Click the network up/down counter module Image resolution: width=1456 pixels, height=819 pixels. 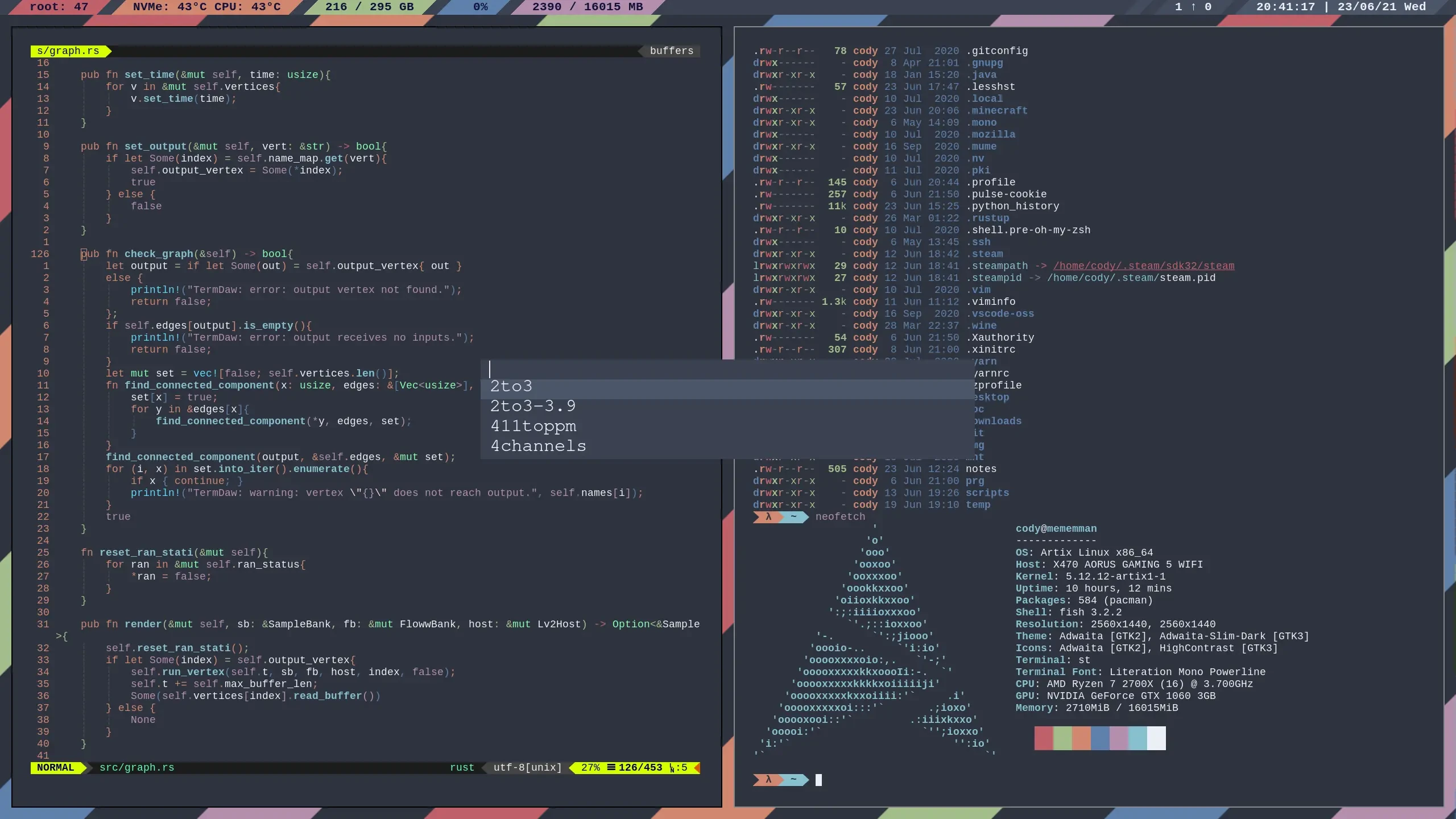click(1193, 7)
